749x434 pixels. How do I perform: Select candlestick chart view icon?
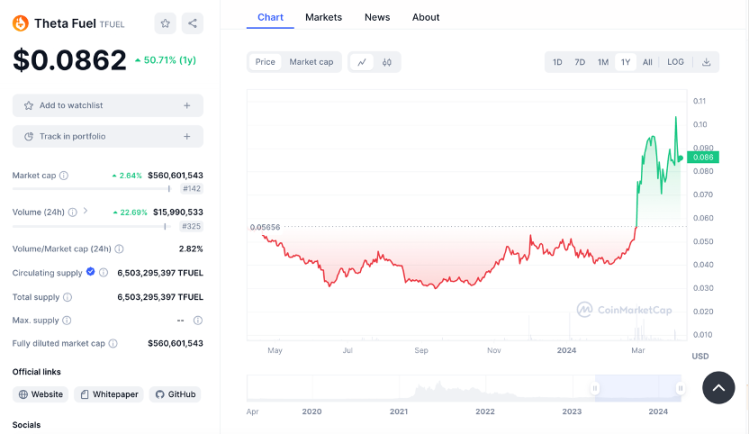pos(387,62)
